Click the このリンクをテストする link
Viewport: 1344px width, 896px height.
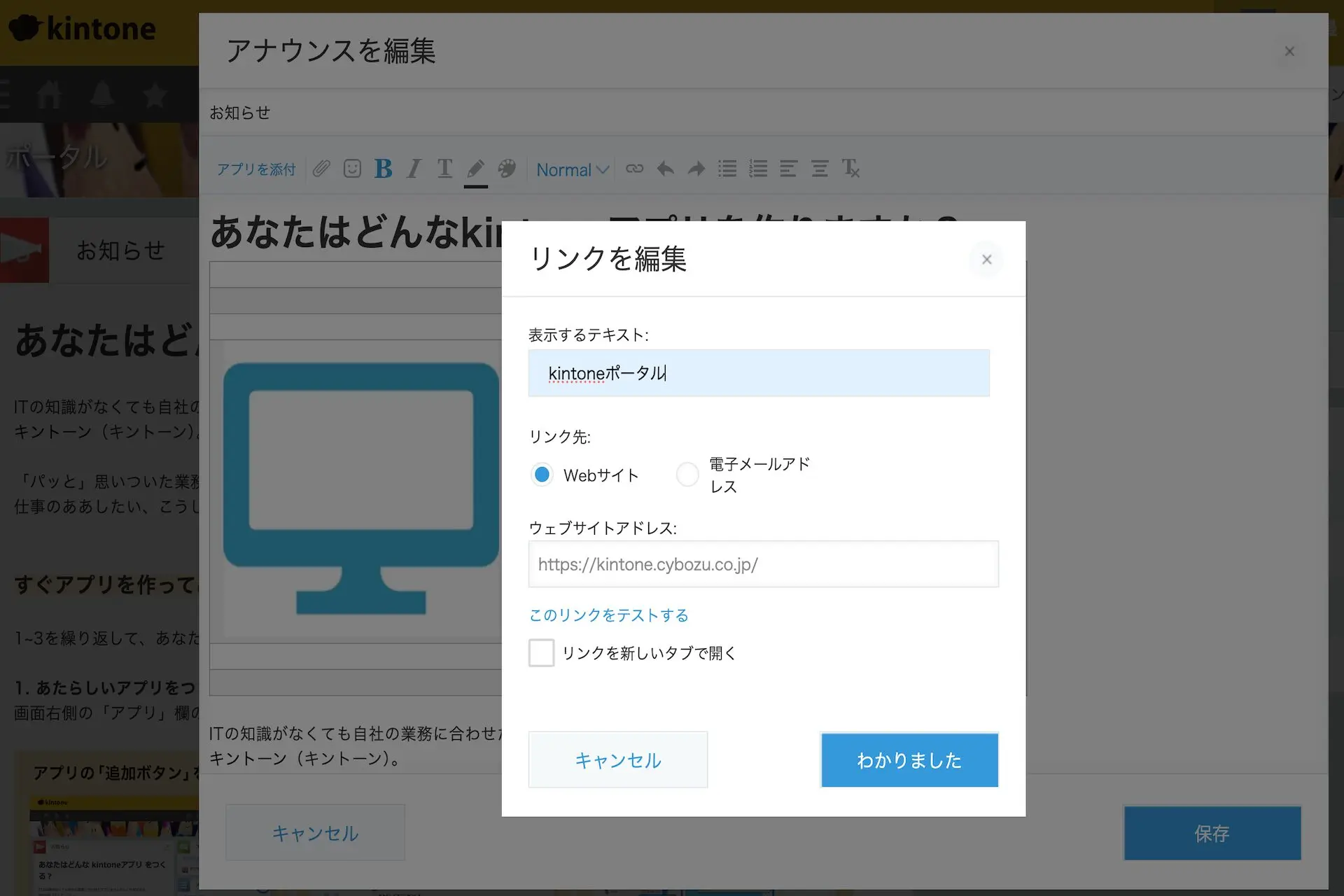[x=609, y=615]
